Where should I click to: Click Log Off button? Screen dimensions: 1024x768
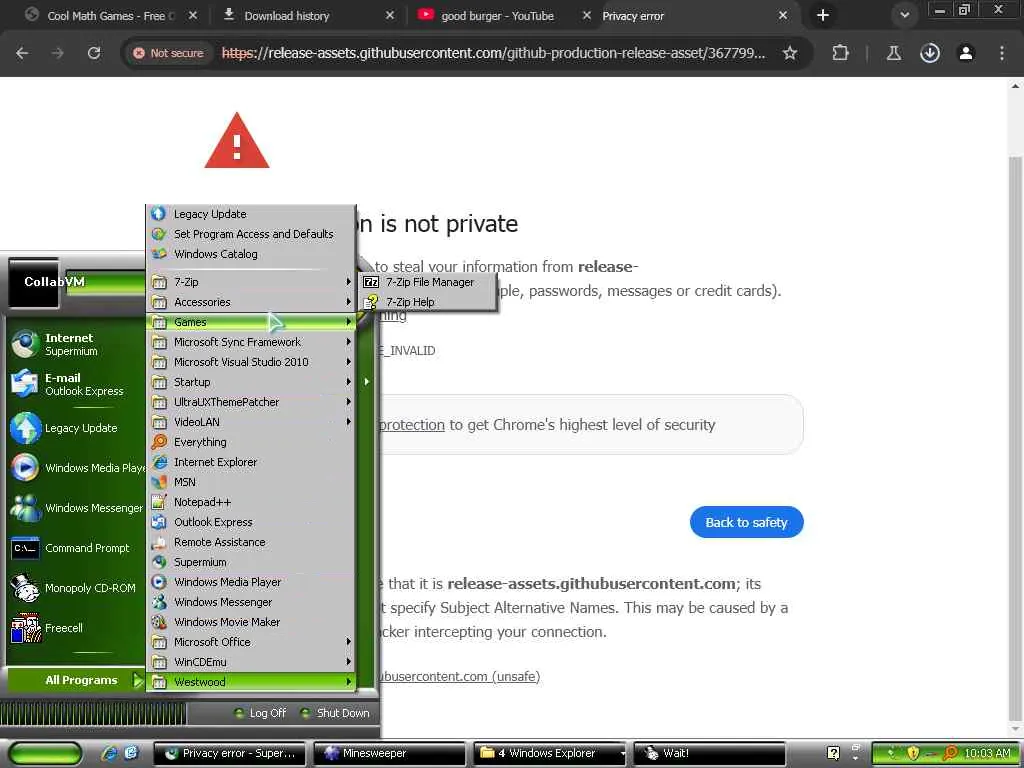point(259,713)
